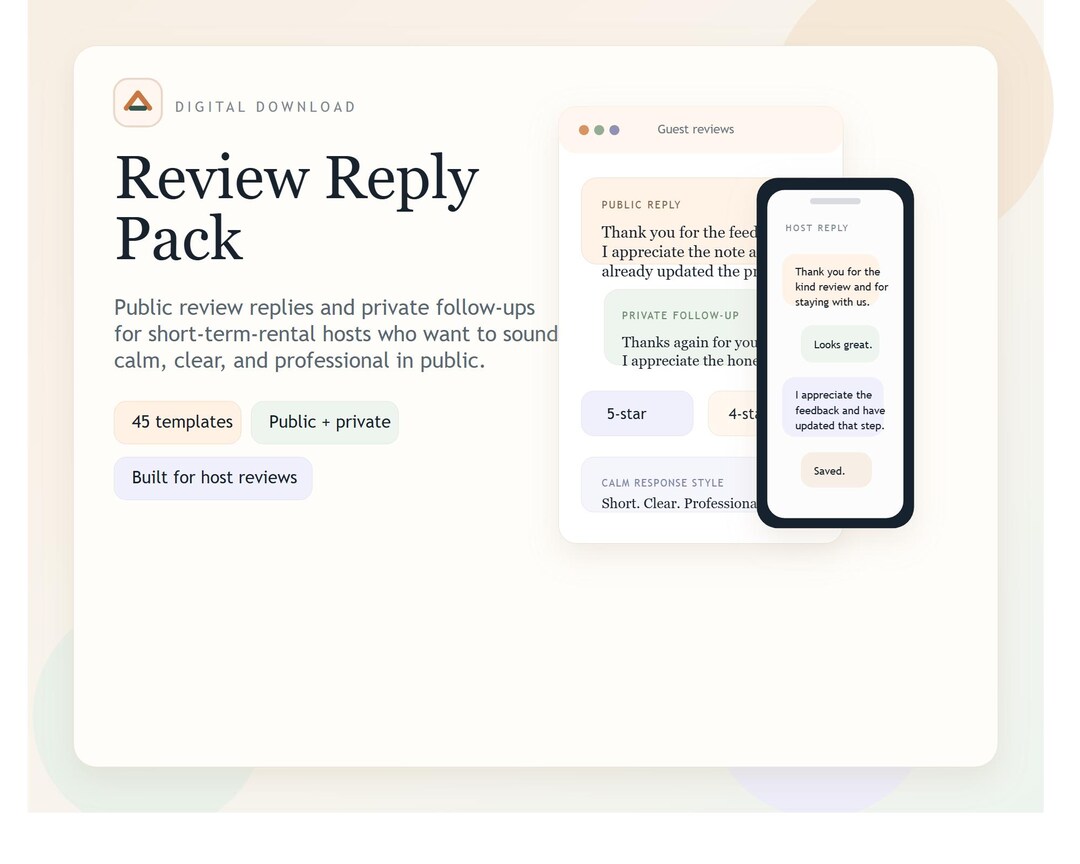Viewport: 1080px width, 864px height.
Task: Click the Guest reviews window title
Action: (x=696, y=130)
